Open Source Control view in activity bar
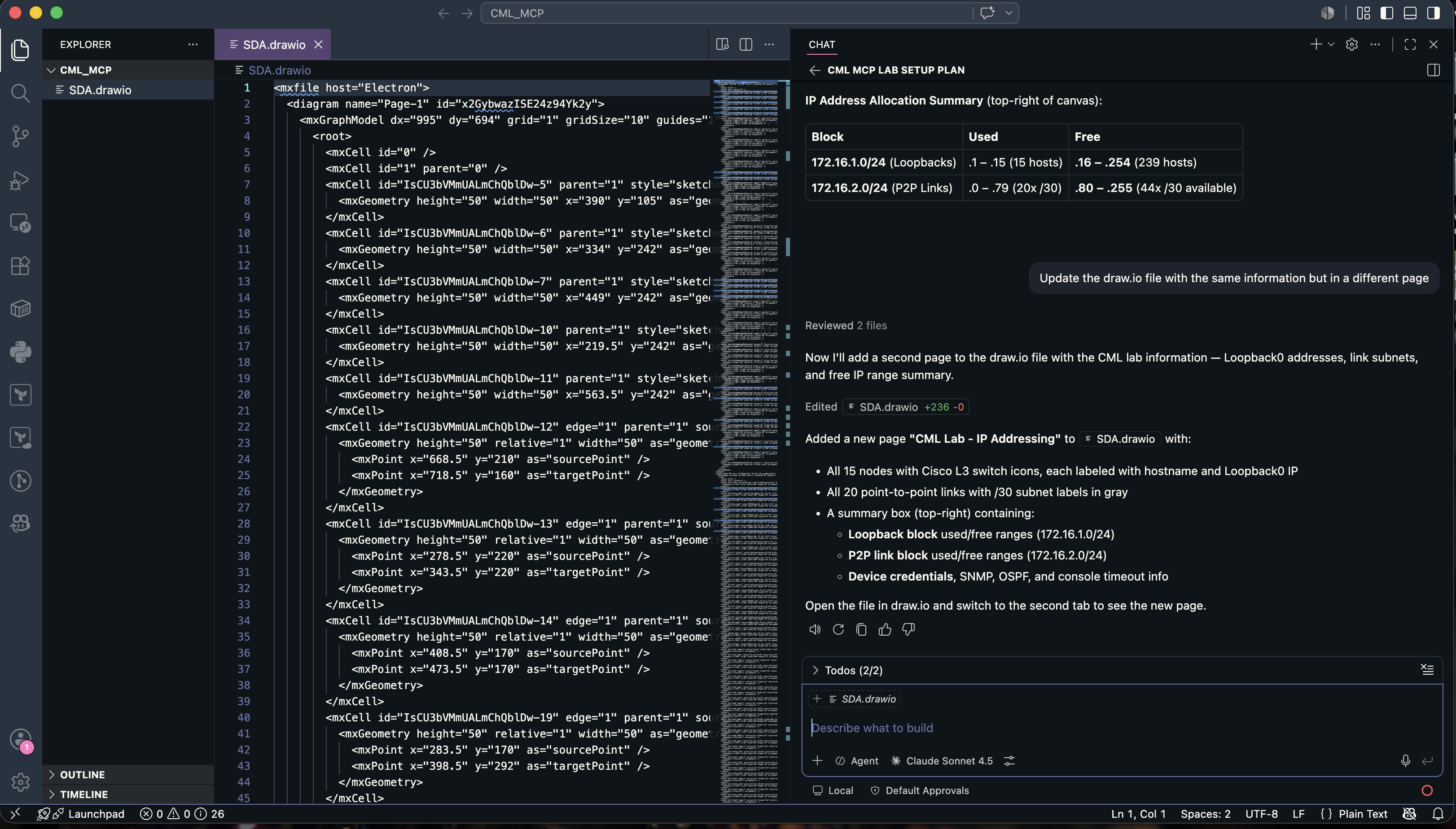1456x829 pixels. click(21, 136)
